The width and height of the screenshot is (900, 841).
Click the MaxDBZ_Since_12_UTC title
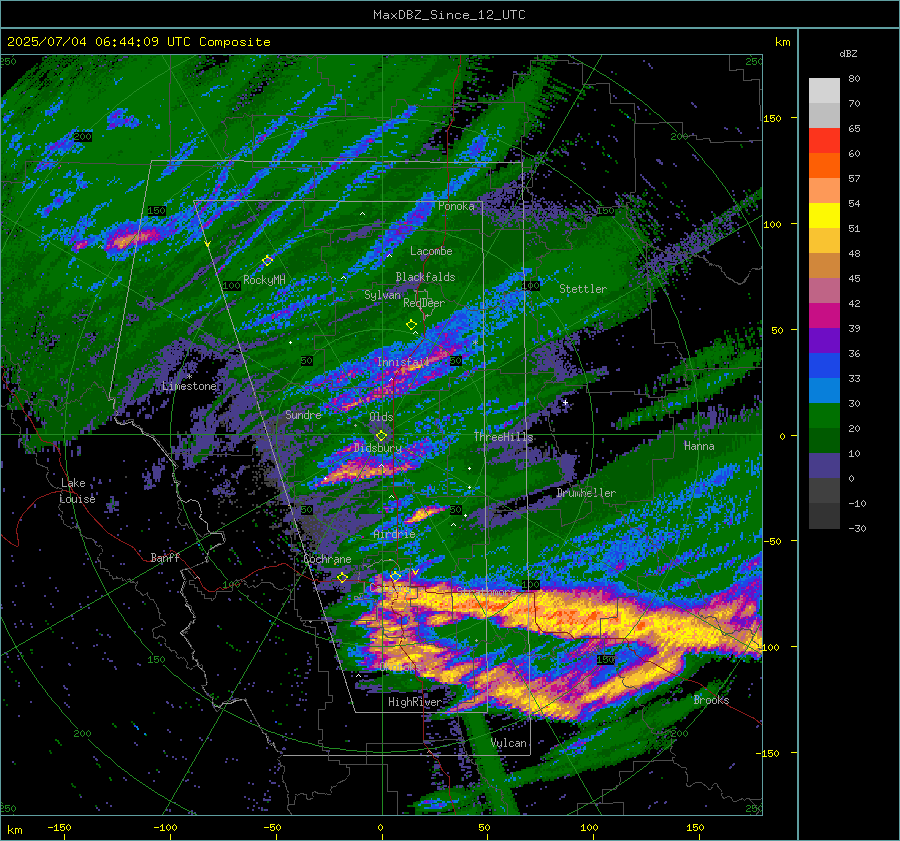pos(449,15)
